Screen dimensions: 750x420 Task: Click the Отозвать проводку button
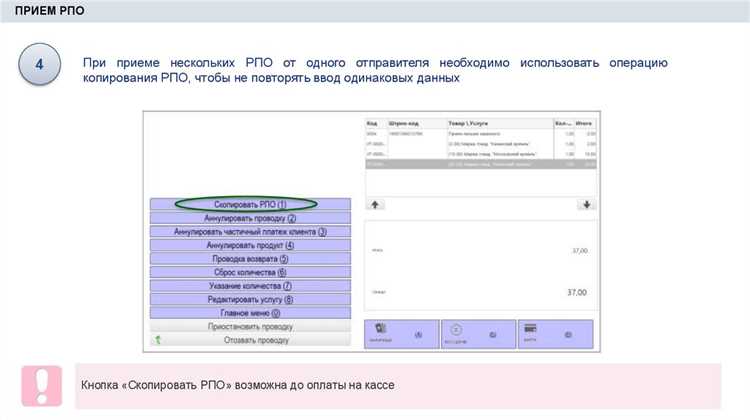click(x=250, y=340)
